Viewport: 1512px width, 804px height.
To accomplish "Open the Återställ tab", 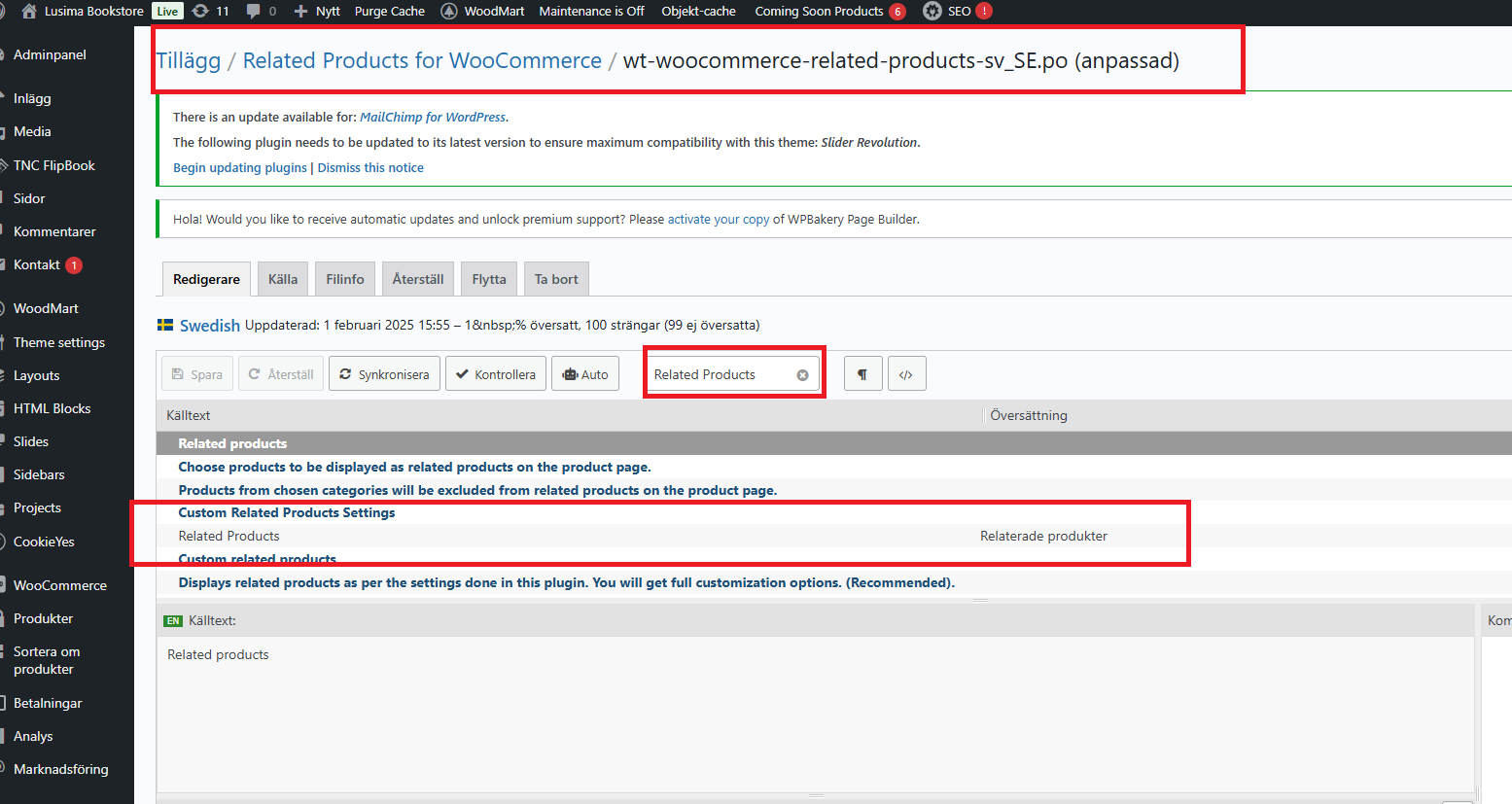I will pyautogui.click(x=418, y=279).
